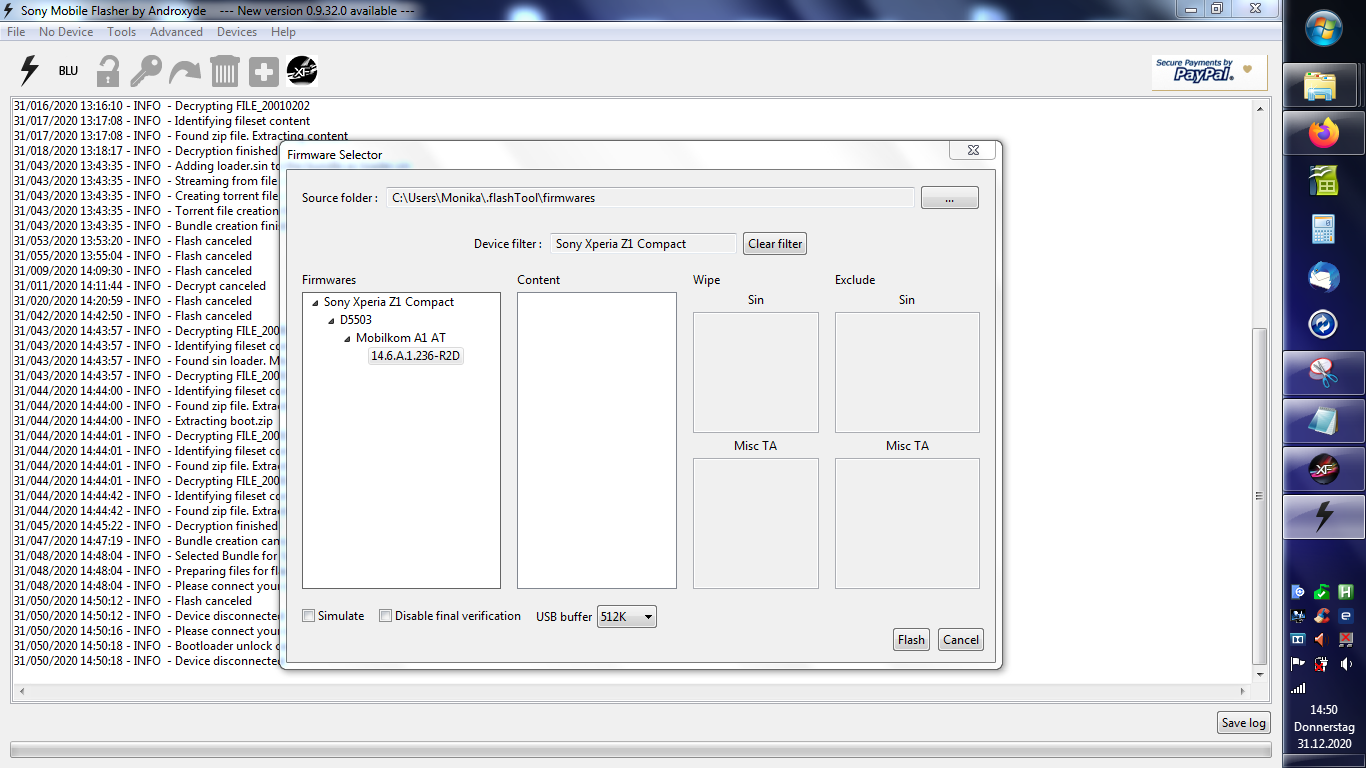Viewport: 1366px width, 768px height.
Task: Click the XperiFirm XF toolbar icon
Action: [302, 71]
